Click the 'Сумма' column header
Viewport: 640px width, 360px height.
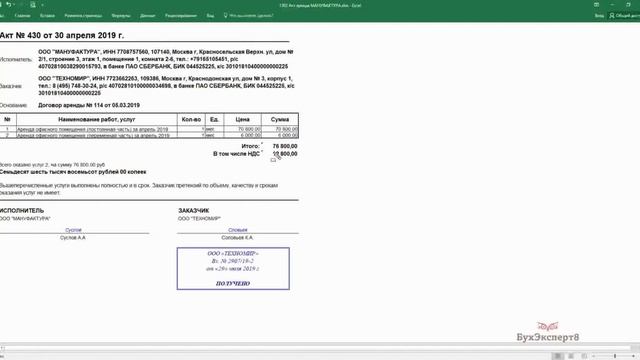click(280, 120)
